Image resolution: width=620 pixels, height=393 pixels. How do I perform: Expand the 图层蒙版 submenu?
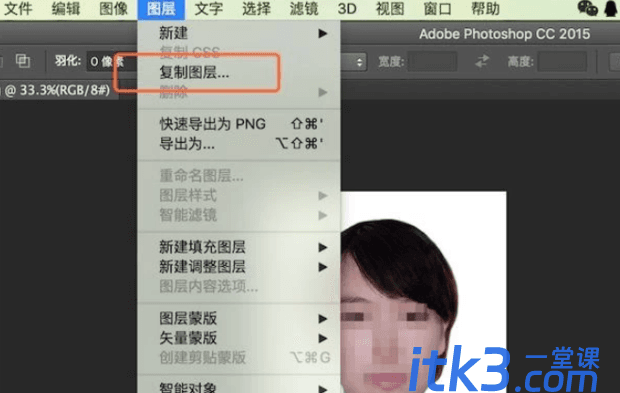(239, 318)
